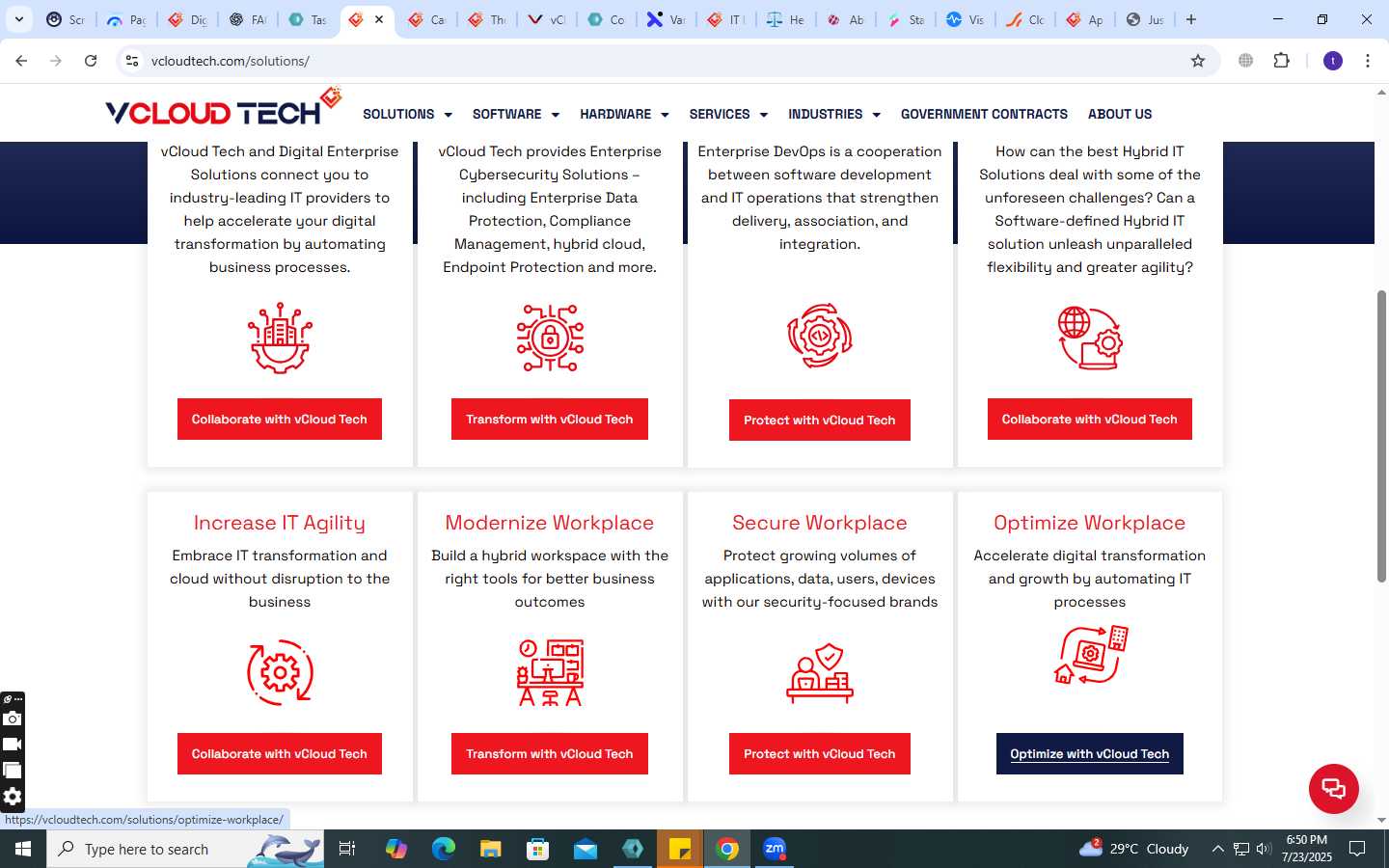Image resolution: width=1389 pixels, height=868 pixels.
Task: Click the video record icon in overlay
Action: pyautogui.click(x=13, y=745)
